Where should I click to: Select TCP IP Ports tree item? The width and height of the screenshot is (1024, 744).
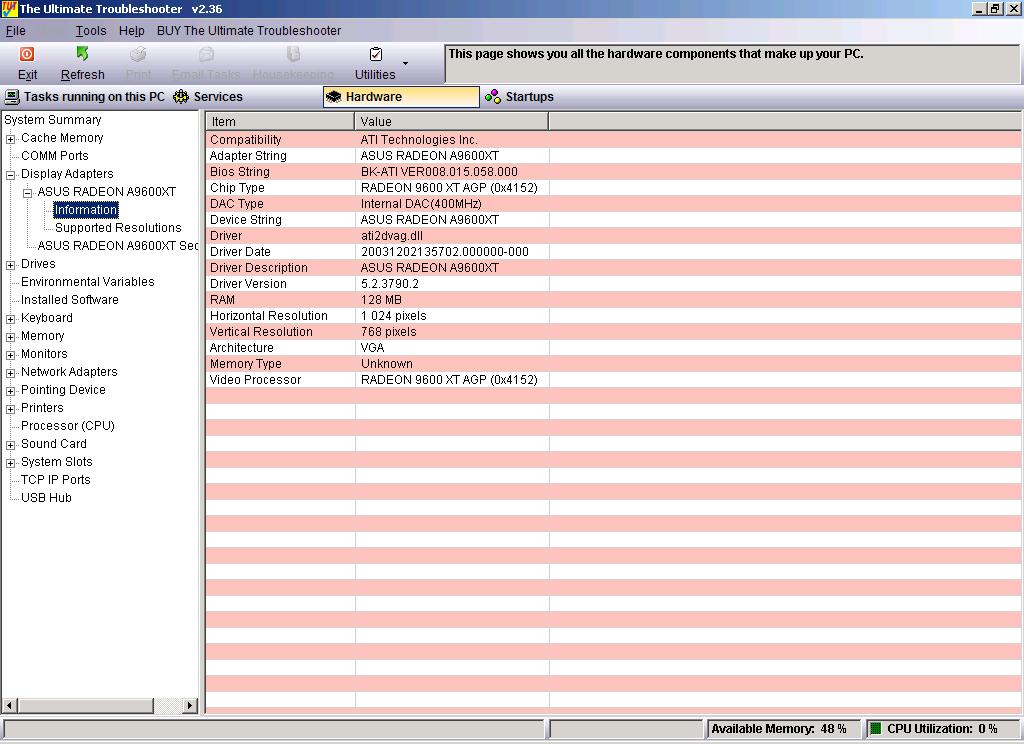click(x=56, y=479)
